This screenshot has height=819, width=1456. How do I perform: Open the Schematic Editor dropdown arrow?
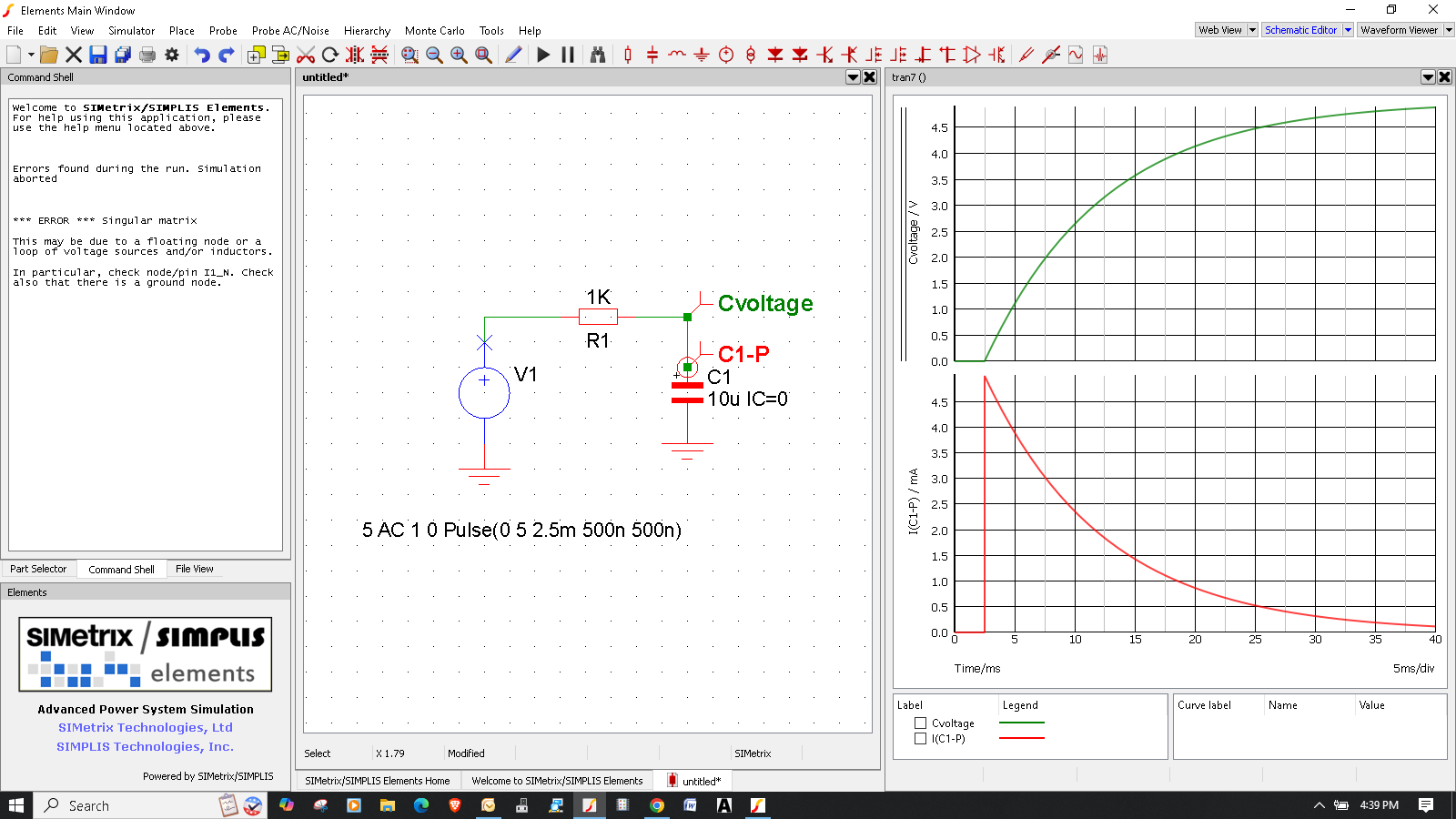pos(1349,30)
